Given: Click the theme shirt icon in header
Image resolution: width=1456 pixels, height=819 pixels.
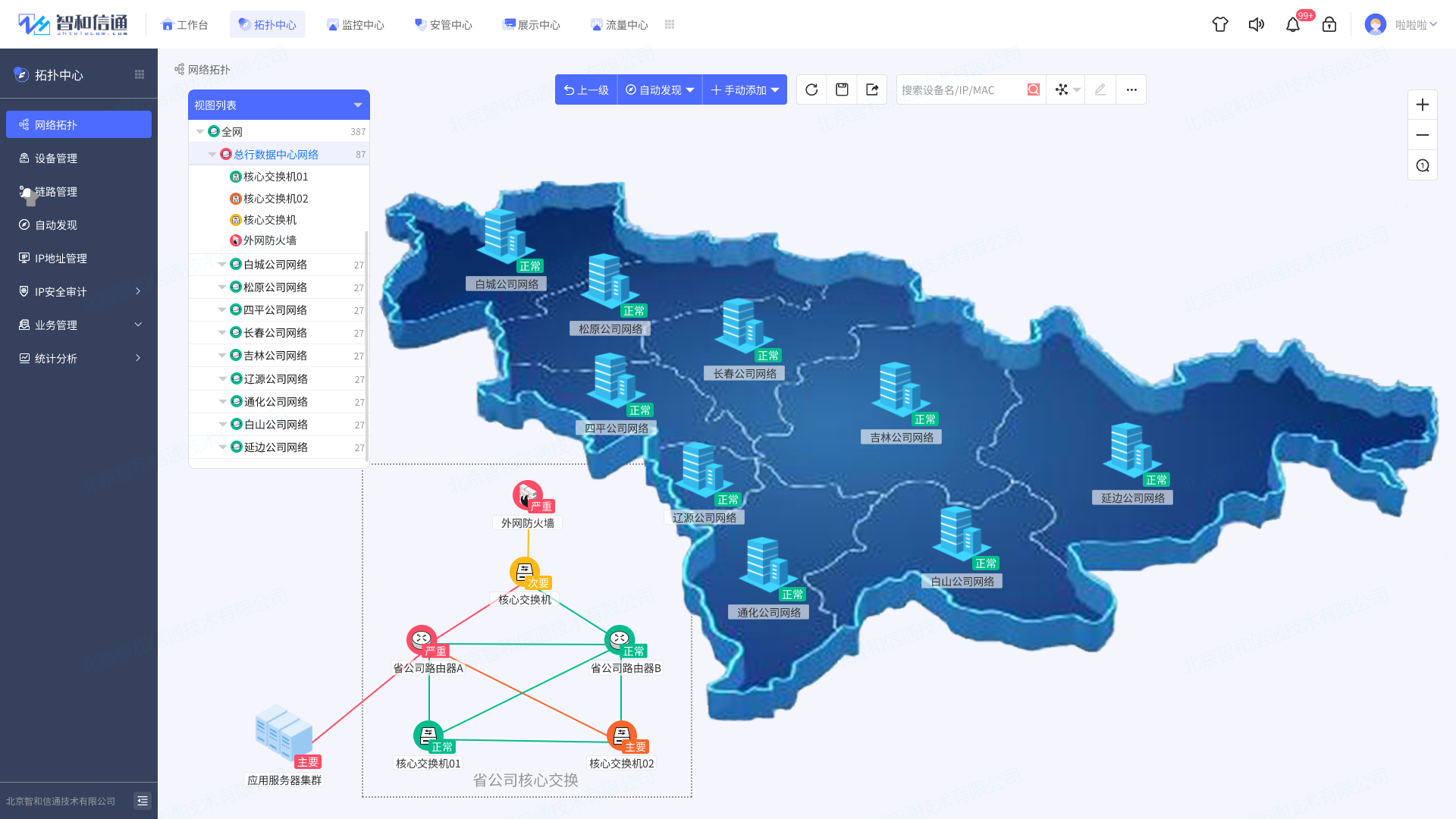Looking at the screenshot, I should tap(1220, 24).
